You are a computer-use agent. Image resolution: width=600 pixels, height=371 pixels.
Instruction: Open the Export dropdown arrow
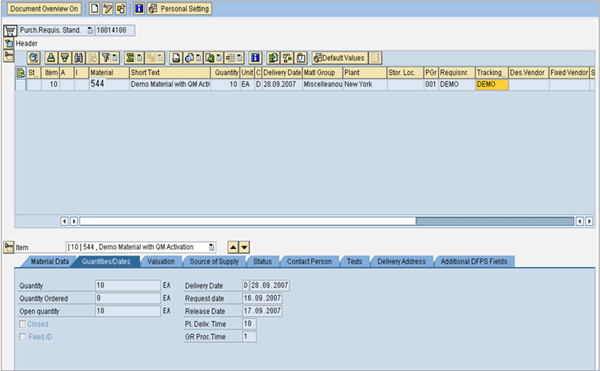[219, 58]
